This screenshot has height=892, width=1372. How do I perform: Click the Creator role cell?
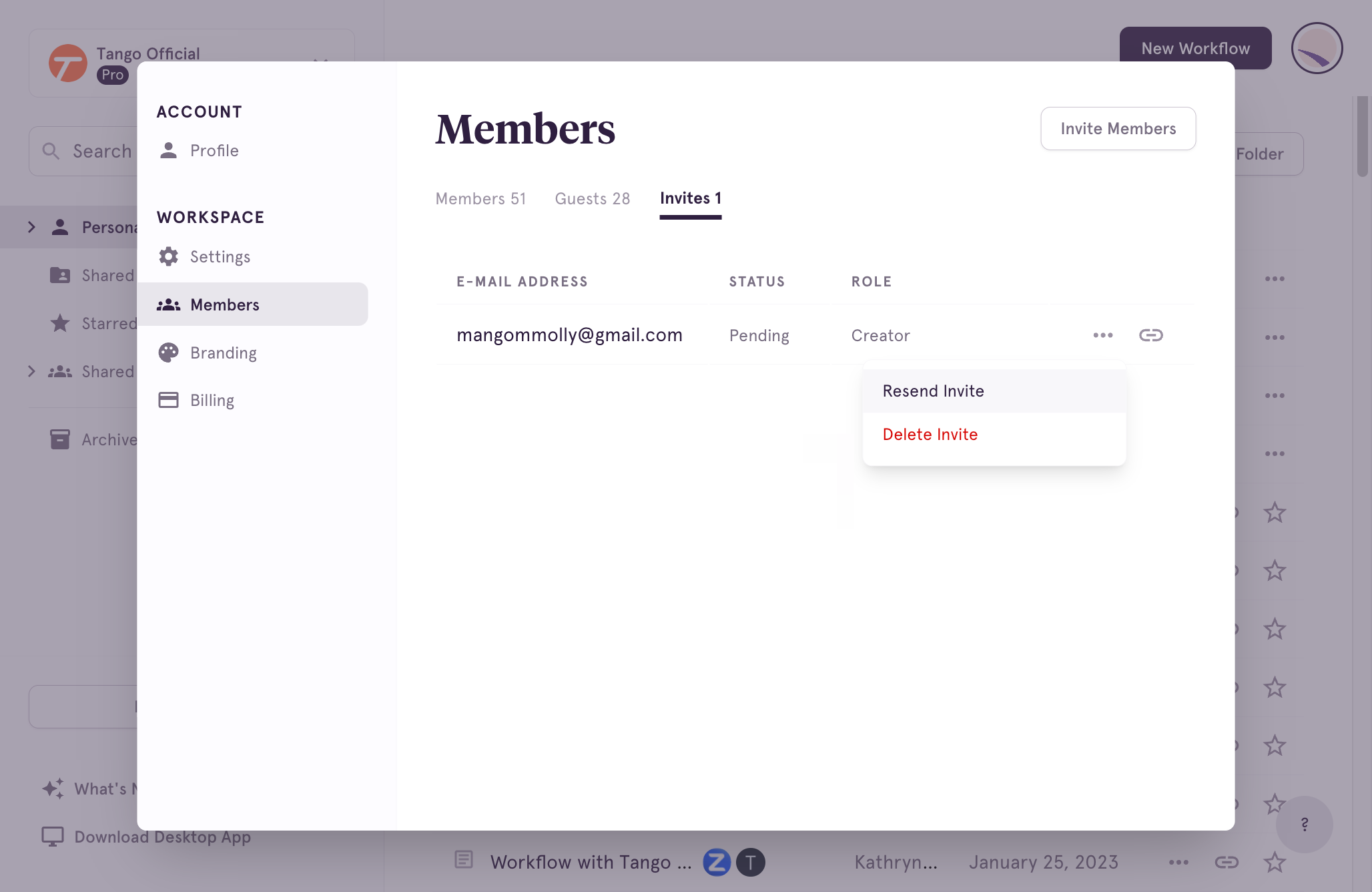[880, 335]
